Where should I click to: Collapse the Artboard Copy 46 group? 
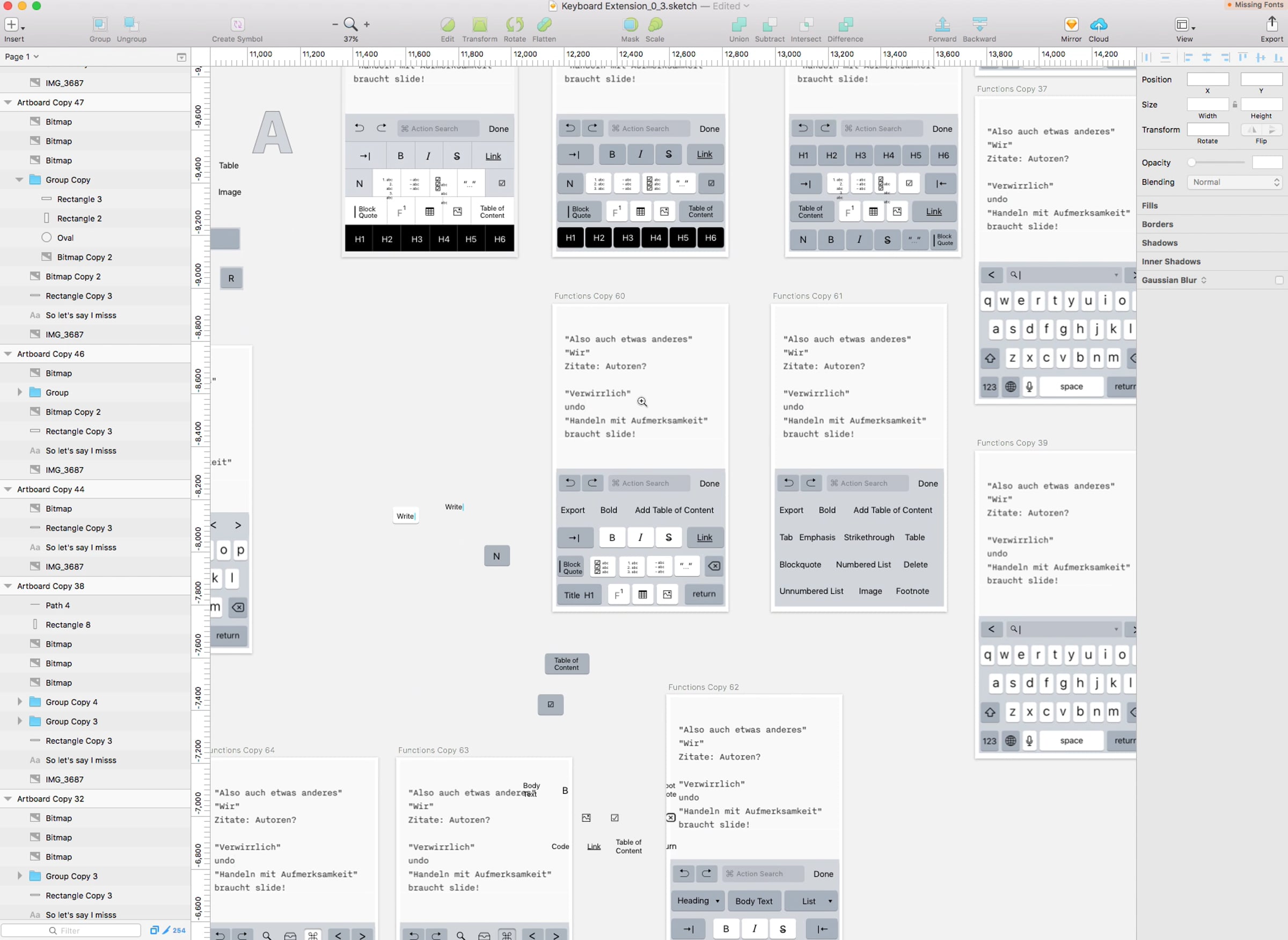(x=8, y=354)
